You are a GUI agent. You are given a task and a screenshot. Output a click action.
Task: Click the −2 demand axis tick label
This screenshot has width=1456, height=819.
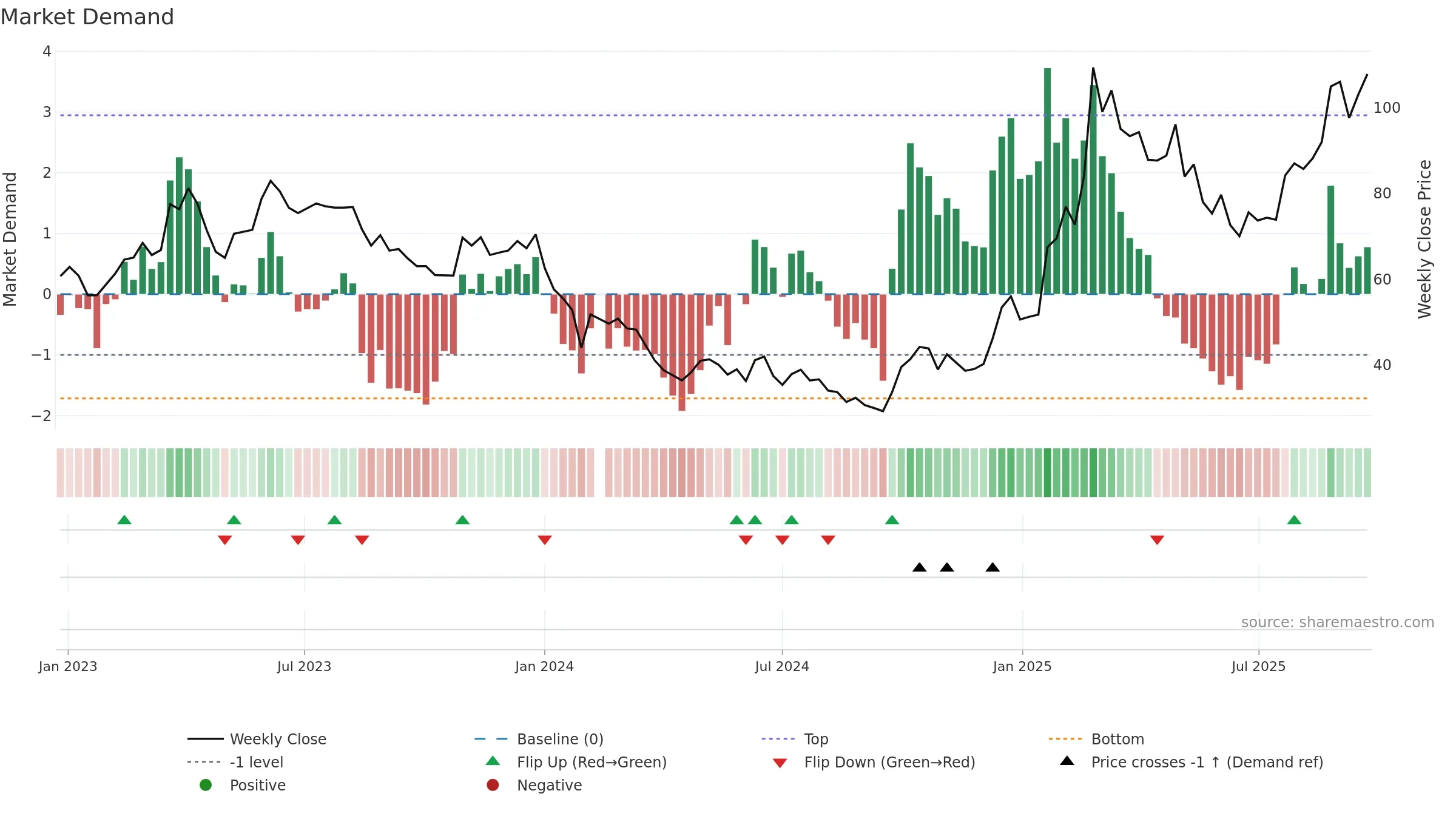(41, 416)
